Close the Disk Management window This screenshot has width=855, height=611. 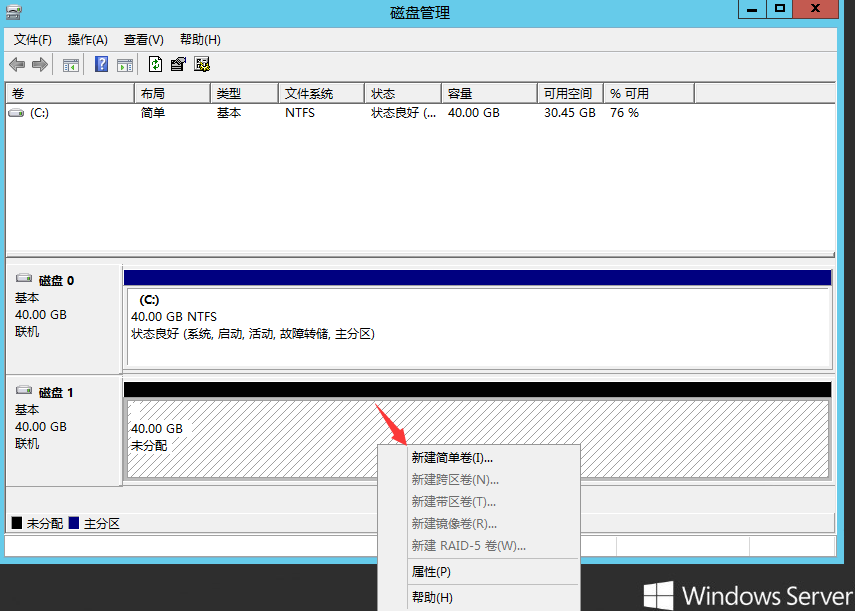pyautogui.click(x=816, y=9)
